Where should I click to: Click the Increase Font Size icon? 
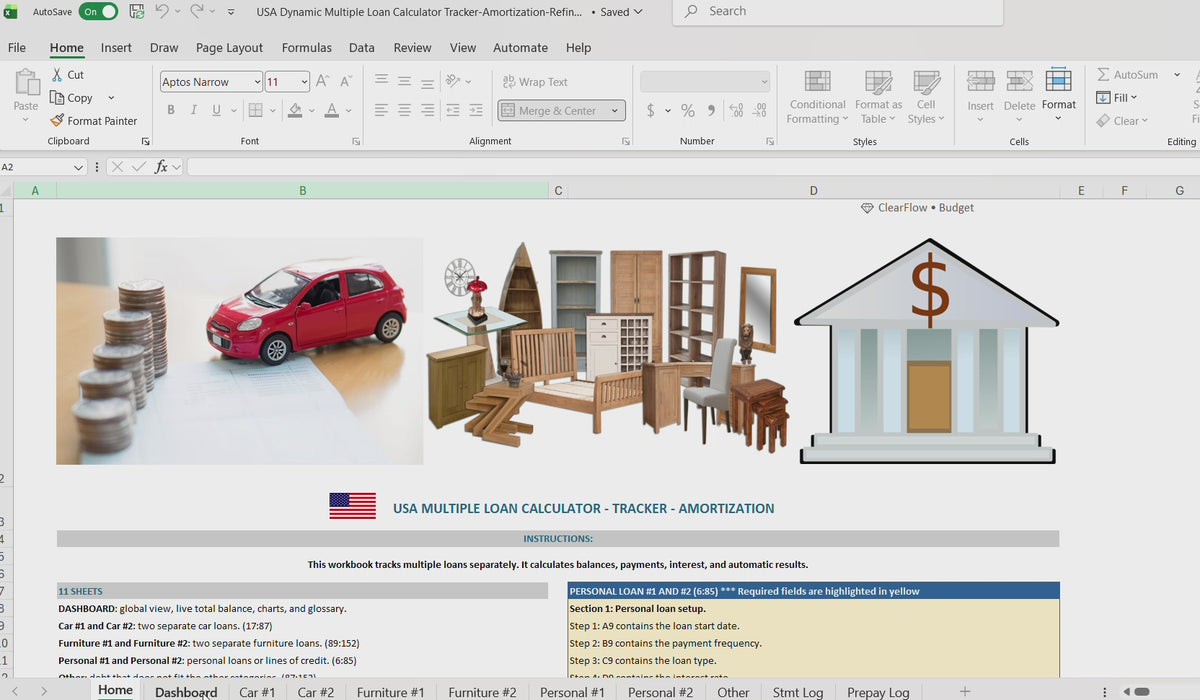[323, 82]
